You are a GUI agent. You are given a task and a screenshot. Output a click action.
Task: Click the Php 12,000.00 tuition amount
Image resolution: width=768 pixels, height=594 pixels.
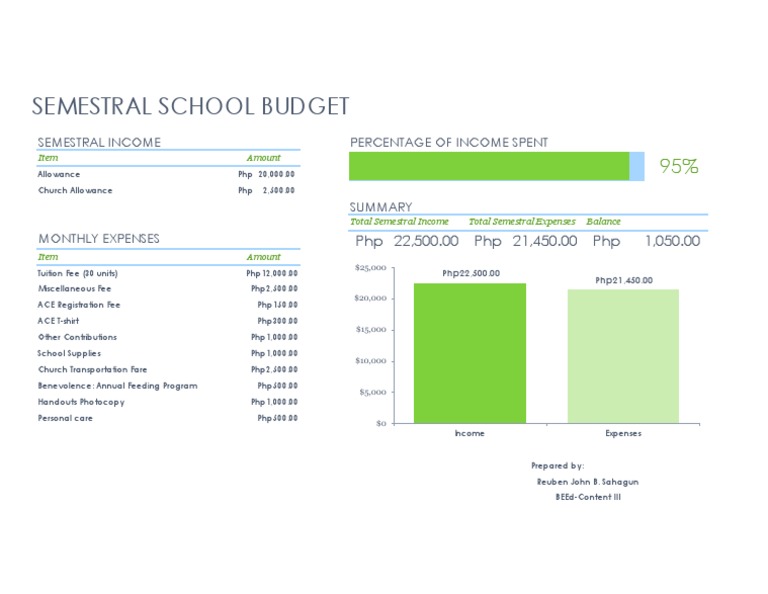click(272, 273)
